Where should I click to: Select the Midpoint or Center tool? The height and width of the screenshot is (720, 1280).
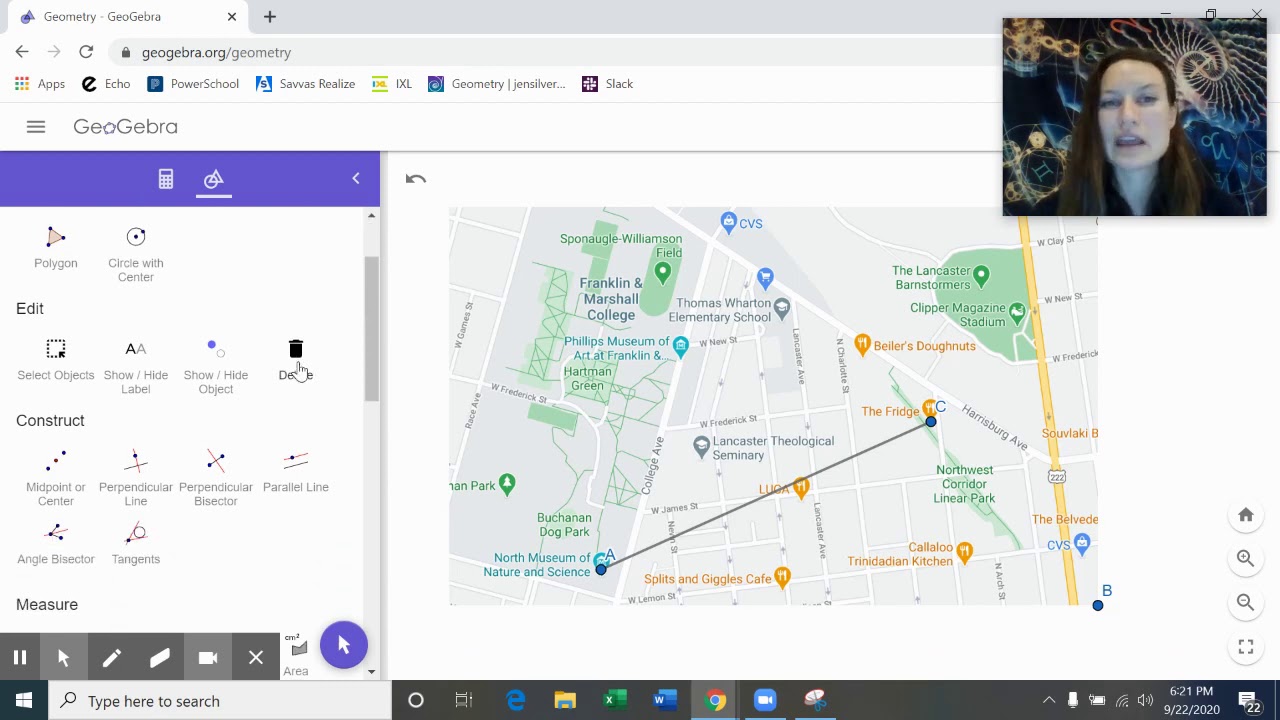tap(56, 478)
